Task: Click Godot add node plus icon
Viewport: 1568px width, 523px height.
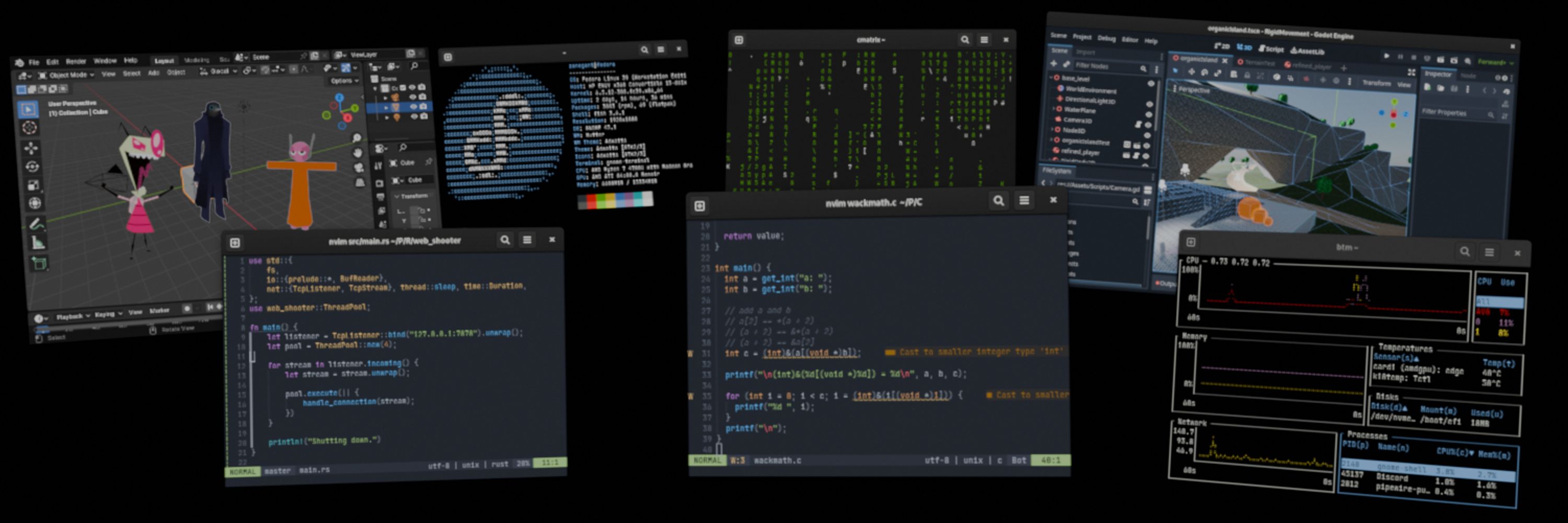Action: [1054, 64]
